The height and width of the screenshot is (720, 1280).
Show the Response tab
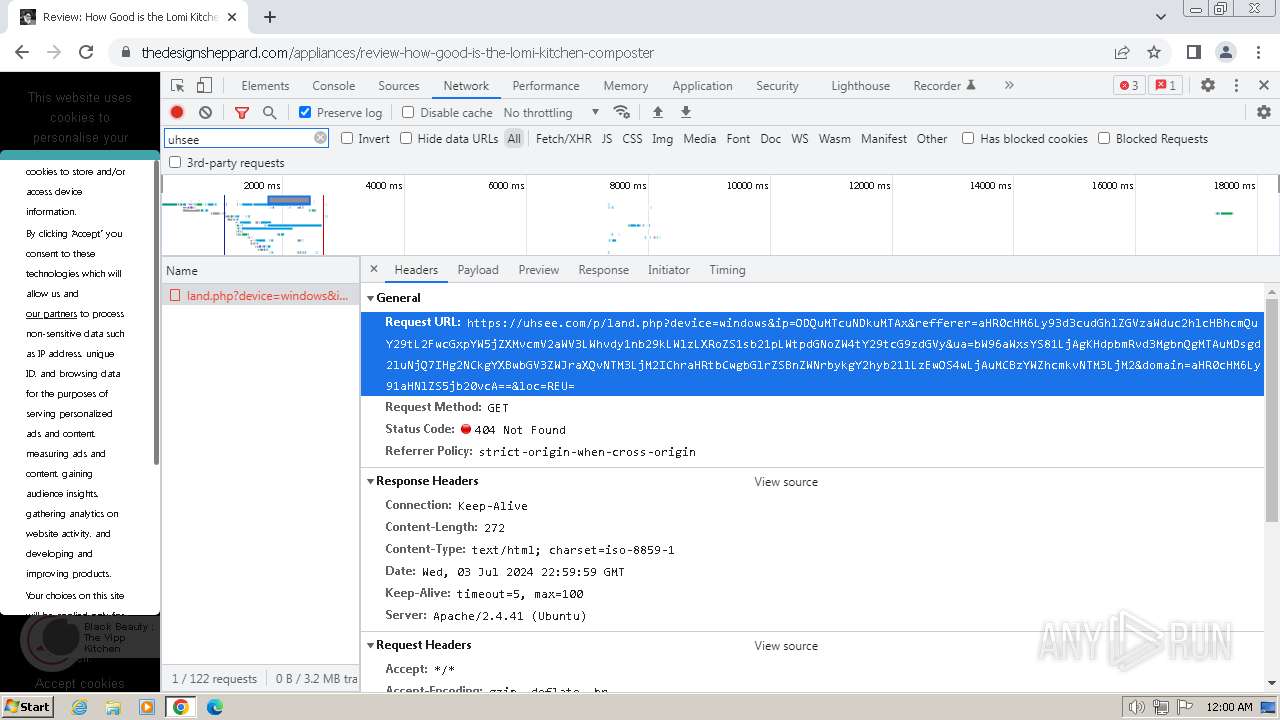(604, 270)
